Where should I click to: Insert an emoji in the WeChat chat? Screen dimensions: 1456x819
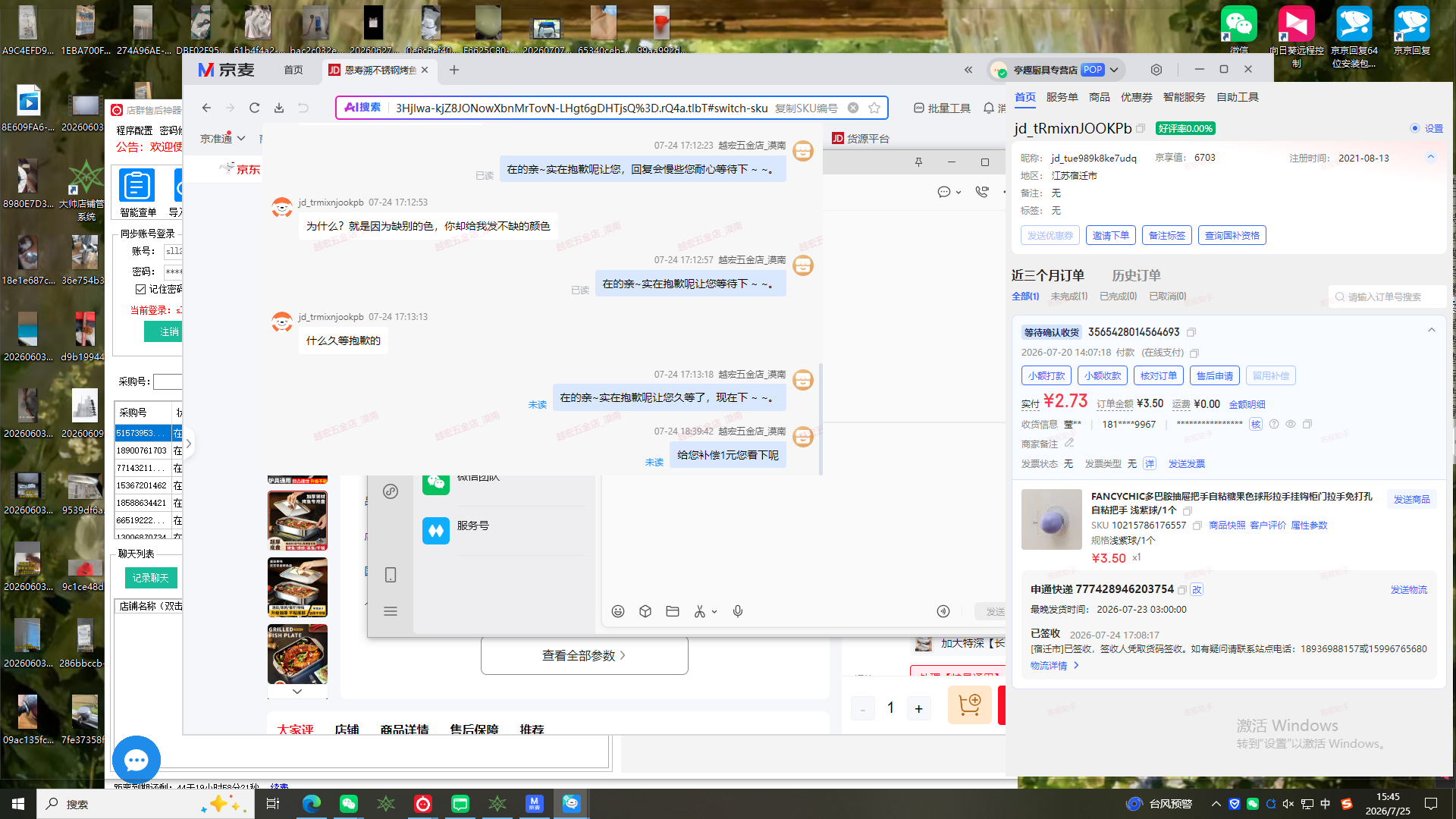click(x=618, y=611)
